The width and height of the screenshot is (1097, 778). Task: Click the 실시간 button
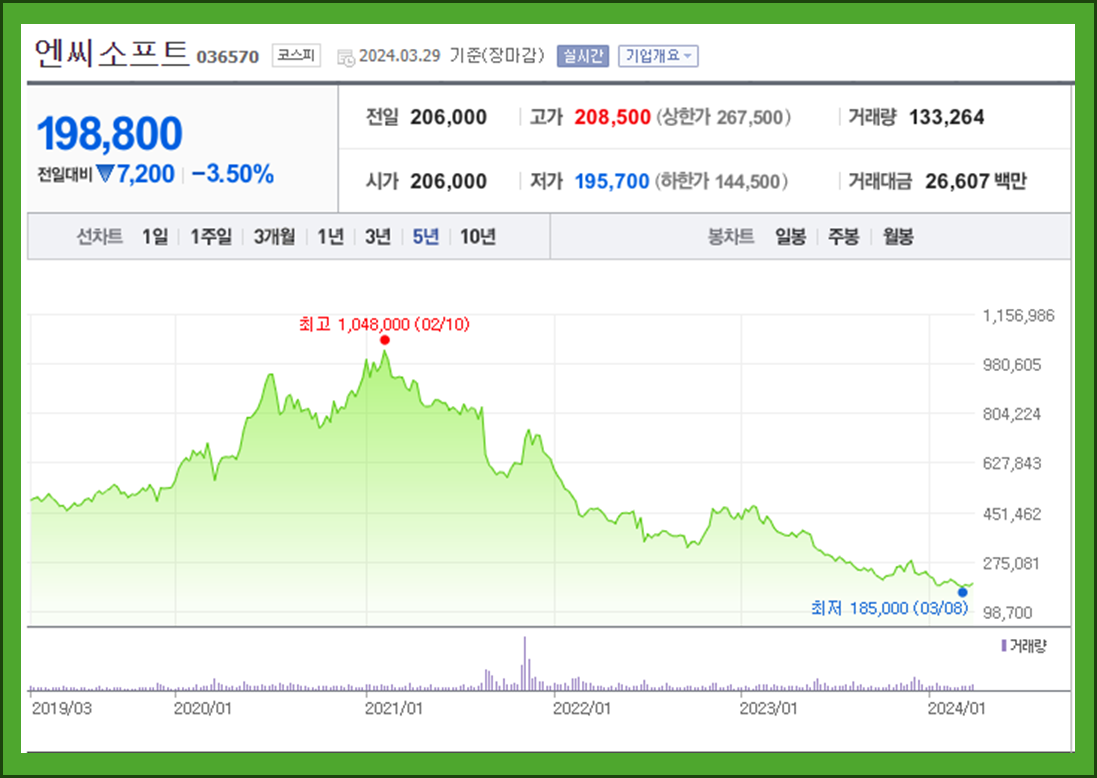[x=583, y=56]
